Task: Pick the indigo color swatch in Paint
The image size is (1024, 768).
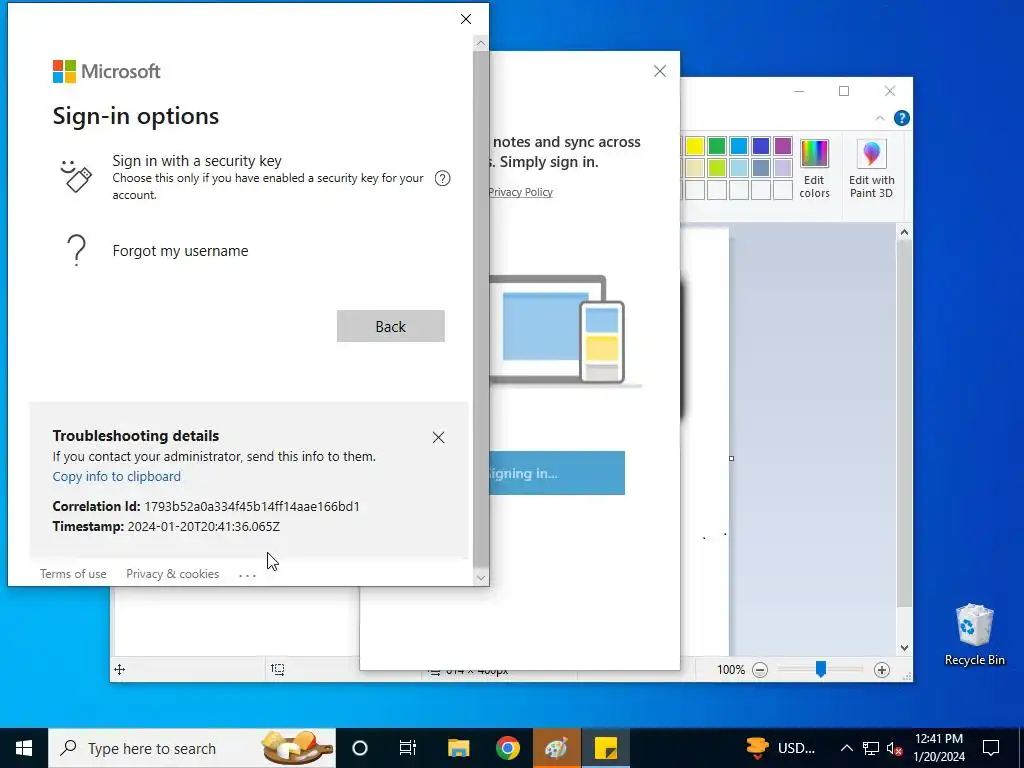Action: pos(761,146)
